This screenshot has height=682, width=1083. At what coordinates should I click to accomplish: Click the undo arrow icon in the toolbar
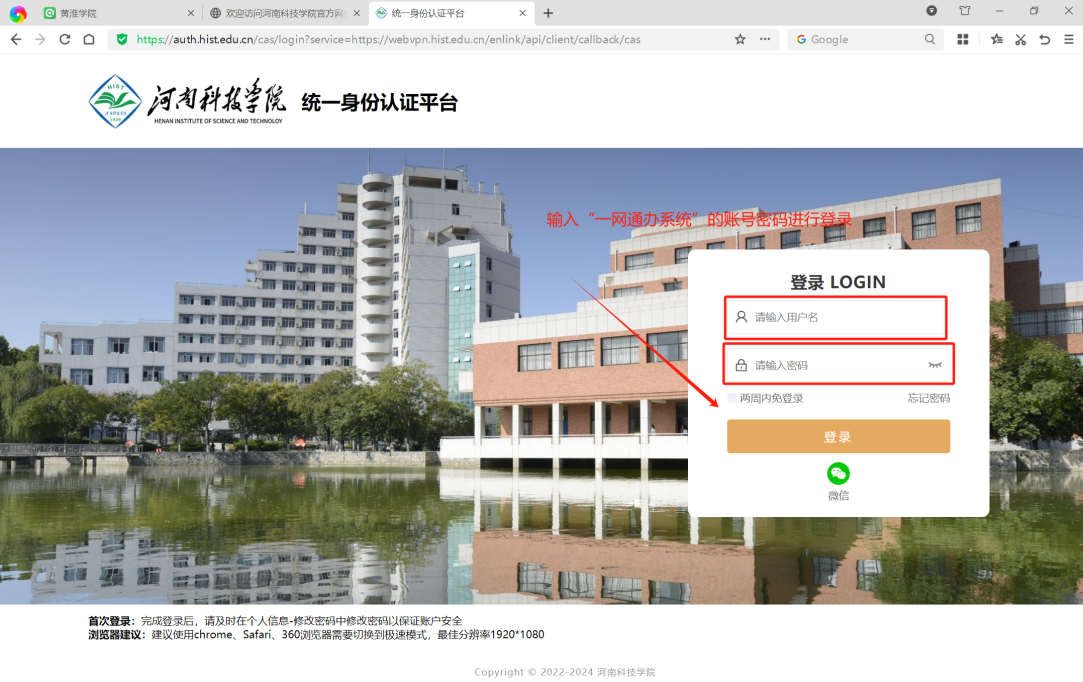(1045, 39)
